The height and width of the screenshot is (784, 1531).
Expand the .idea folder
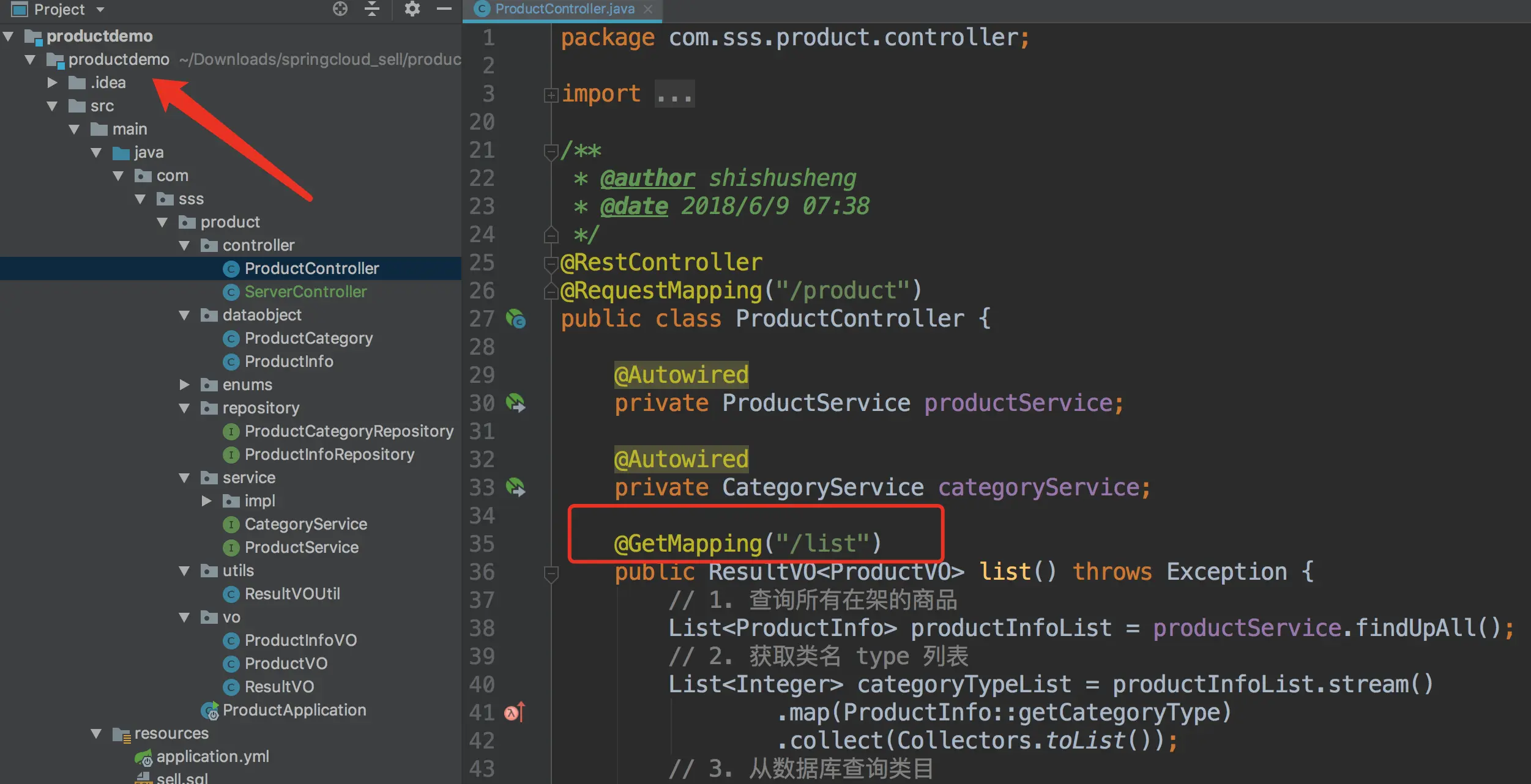point(53,83)
